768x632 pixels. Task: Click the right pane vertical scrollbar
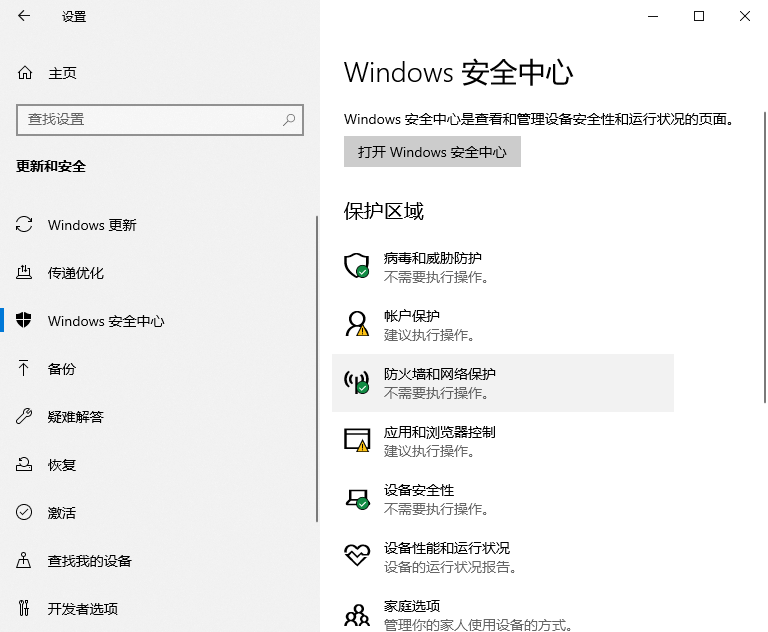pos(765,257)
